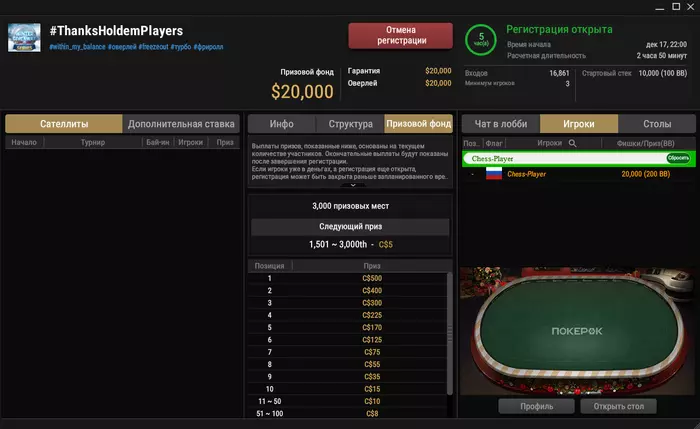Click the search icon in Игроки column
The image size is (700, 429).
click(x=572, y=143)
